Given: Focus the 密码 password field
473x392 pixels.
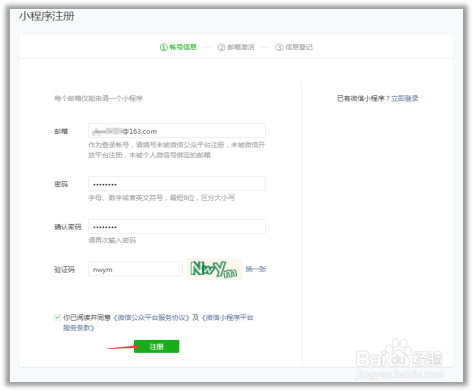Looking at the screenshot, I should (x=177, y=184).
